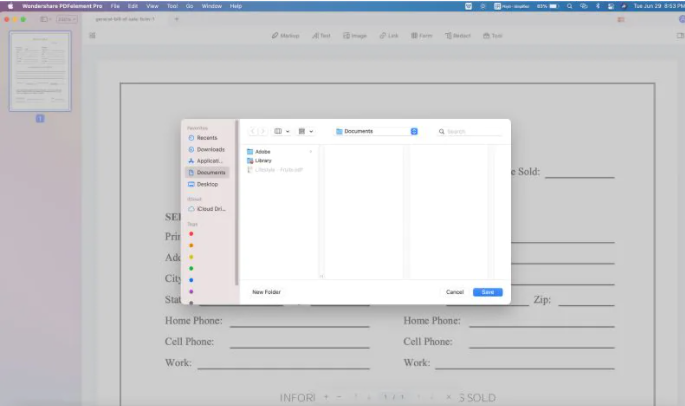Click the Bluetooth icon in menu bar
This screenshot has height=406, width=685.
(597, 6)
